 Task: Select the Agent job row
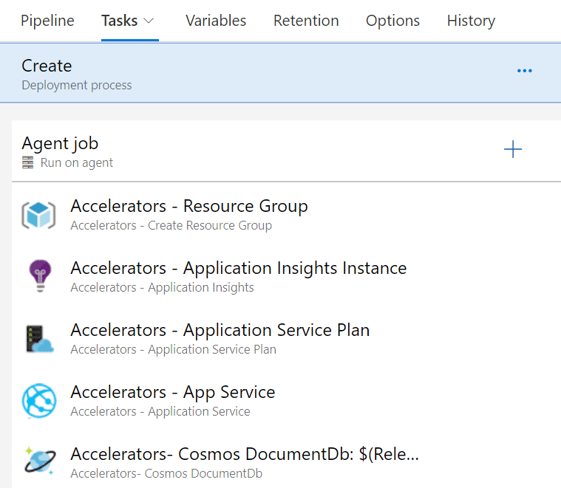(286, 151)
